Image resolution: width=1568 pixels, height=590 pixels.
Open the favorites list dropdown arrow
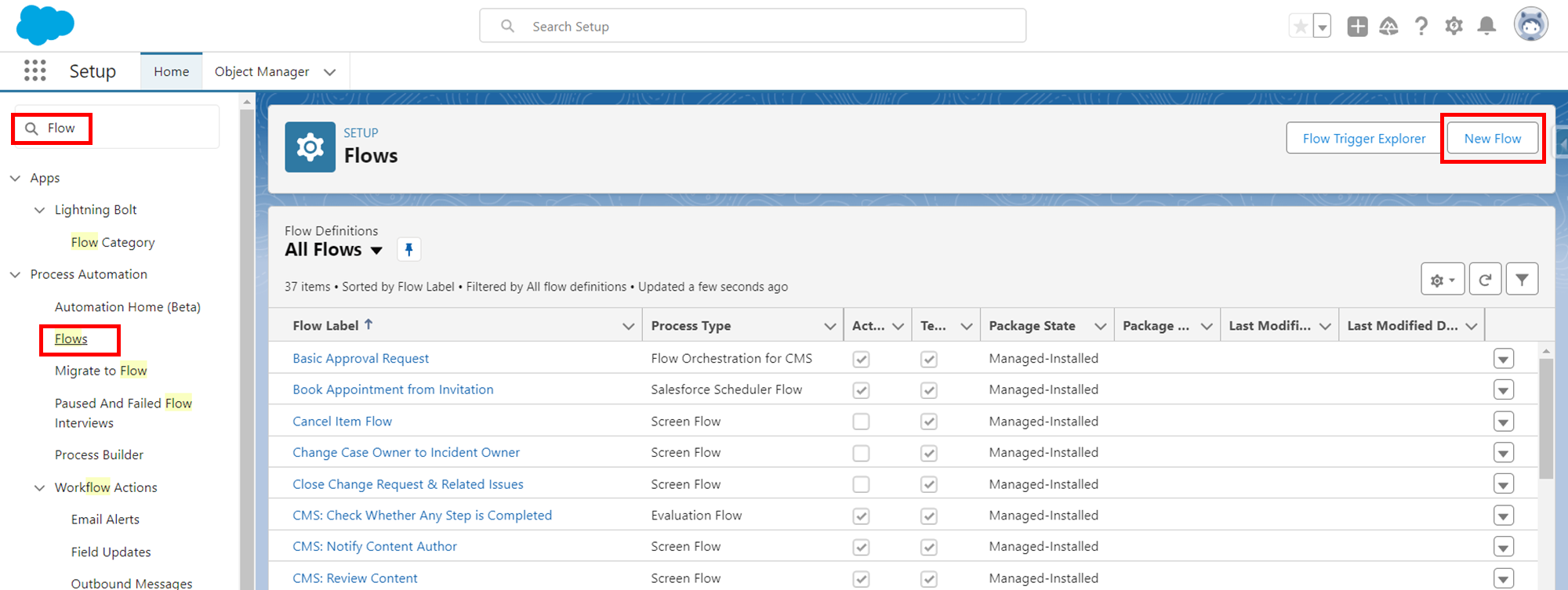[1323, 27]
